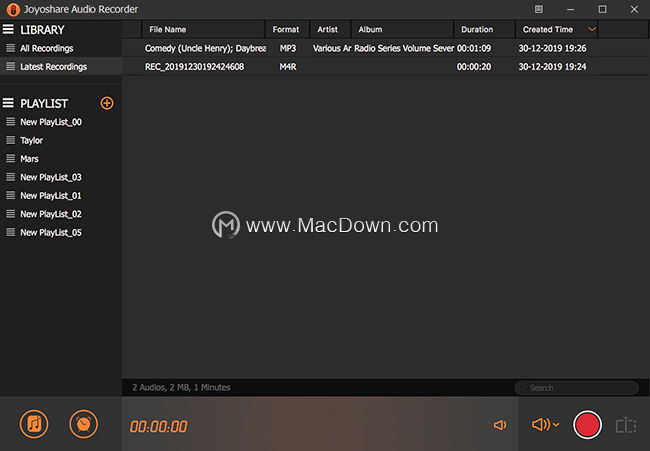Sort by Format column header
650x451 pixels.
click(287, 29)
